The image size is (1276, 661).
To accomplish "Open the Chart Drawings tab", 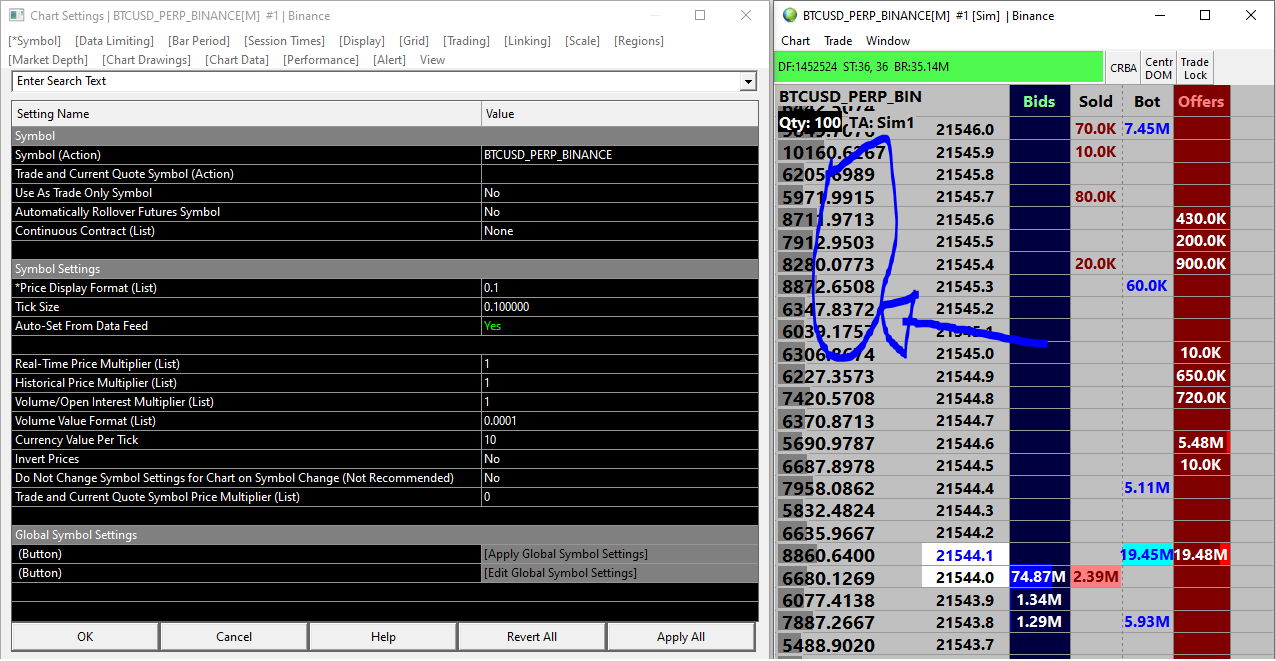I will [x=147, y=60].
